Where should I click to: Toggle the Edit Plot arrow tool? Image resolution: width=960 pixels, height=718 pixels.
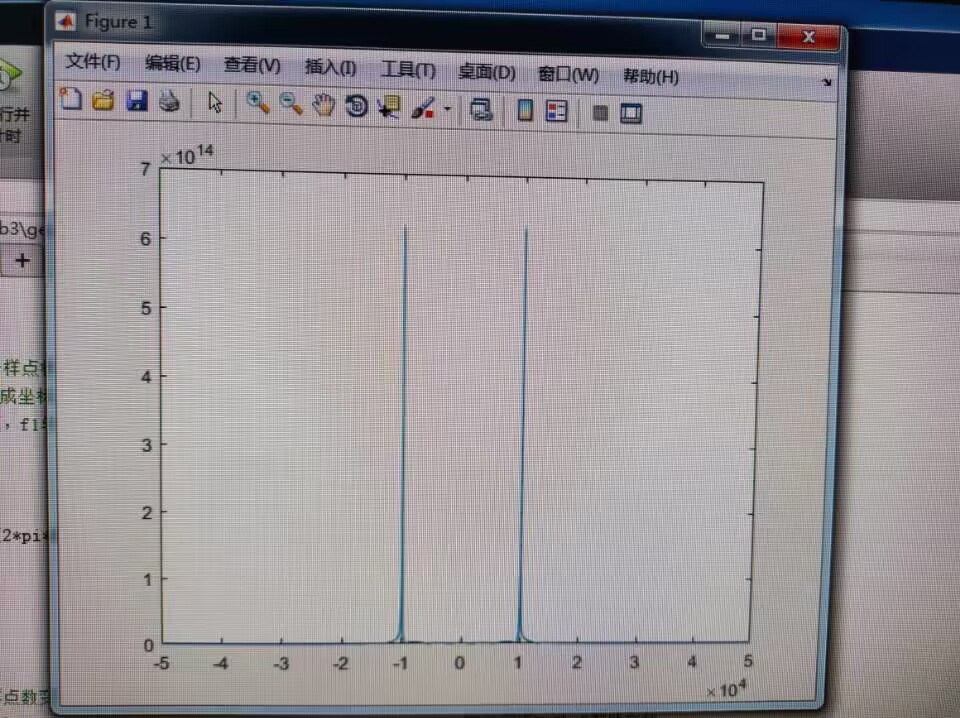(215, 102)
